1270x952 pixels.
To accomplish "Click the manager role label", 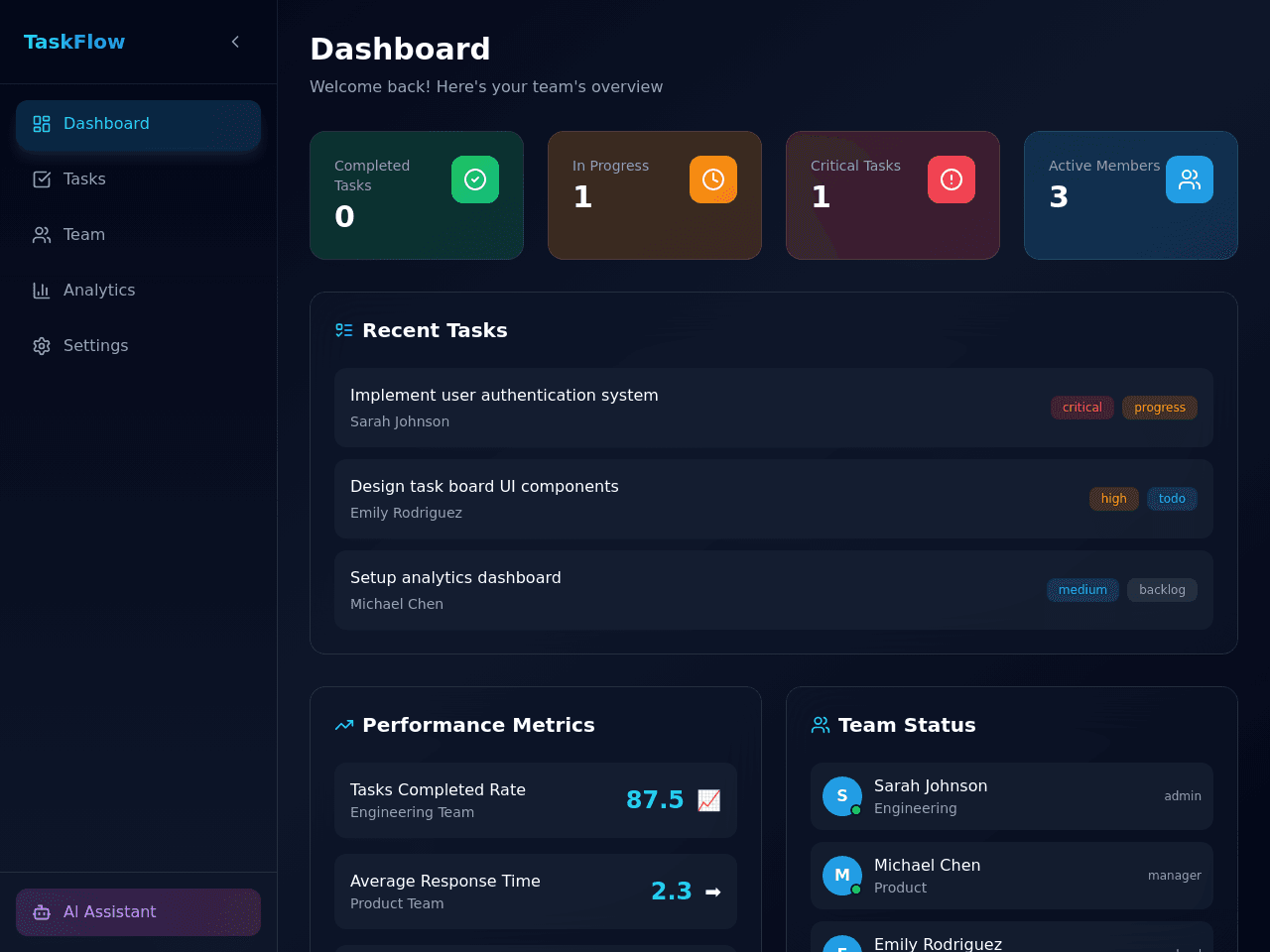I will 1175,876.
